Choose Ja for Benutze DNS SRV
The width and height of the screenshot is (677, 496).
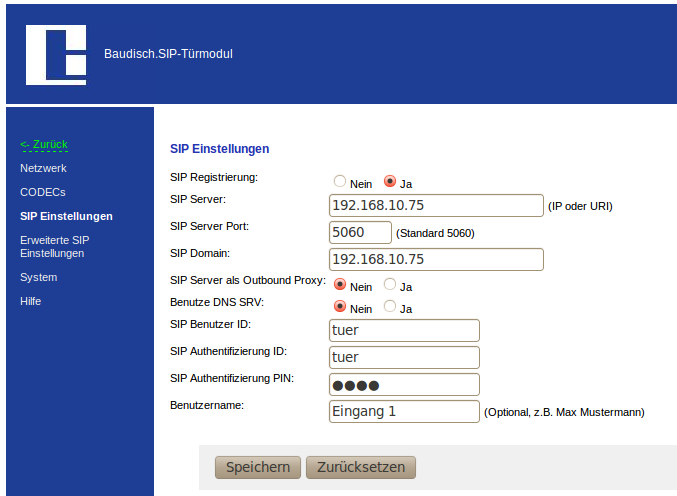pyautogui.click(x=390, y=308)
